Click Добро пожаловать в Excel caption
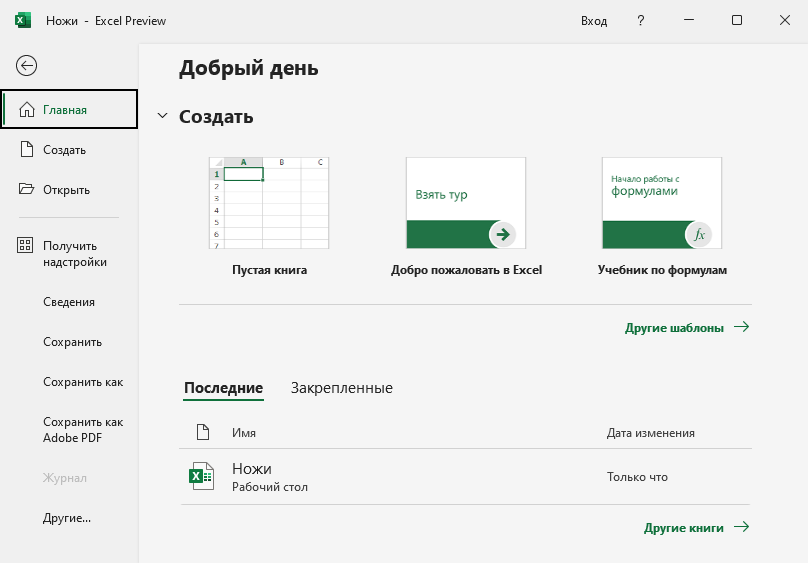Image resolution: width=808 pixels, height=563 pixels. (x=466, y=270)
